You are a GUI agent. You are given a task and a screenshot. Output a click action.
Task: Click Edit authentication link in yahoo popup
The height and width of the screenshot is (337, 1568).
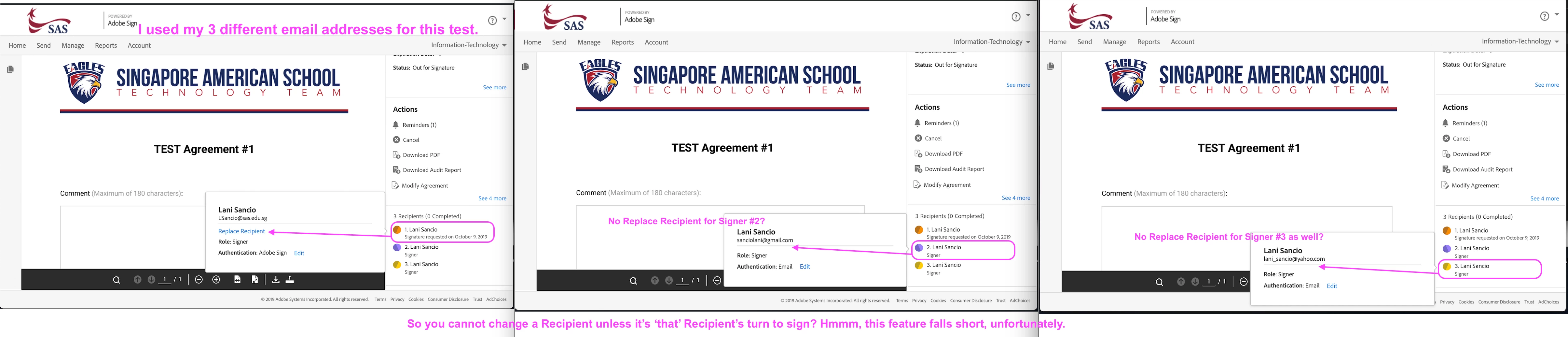tap(1332, 286)
